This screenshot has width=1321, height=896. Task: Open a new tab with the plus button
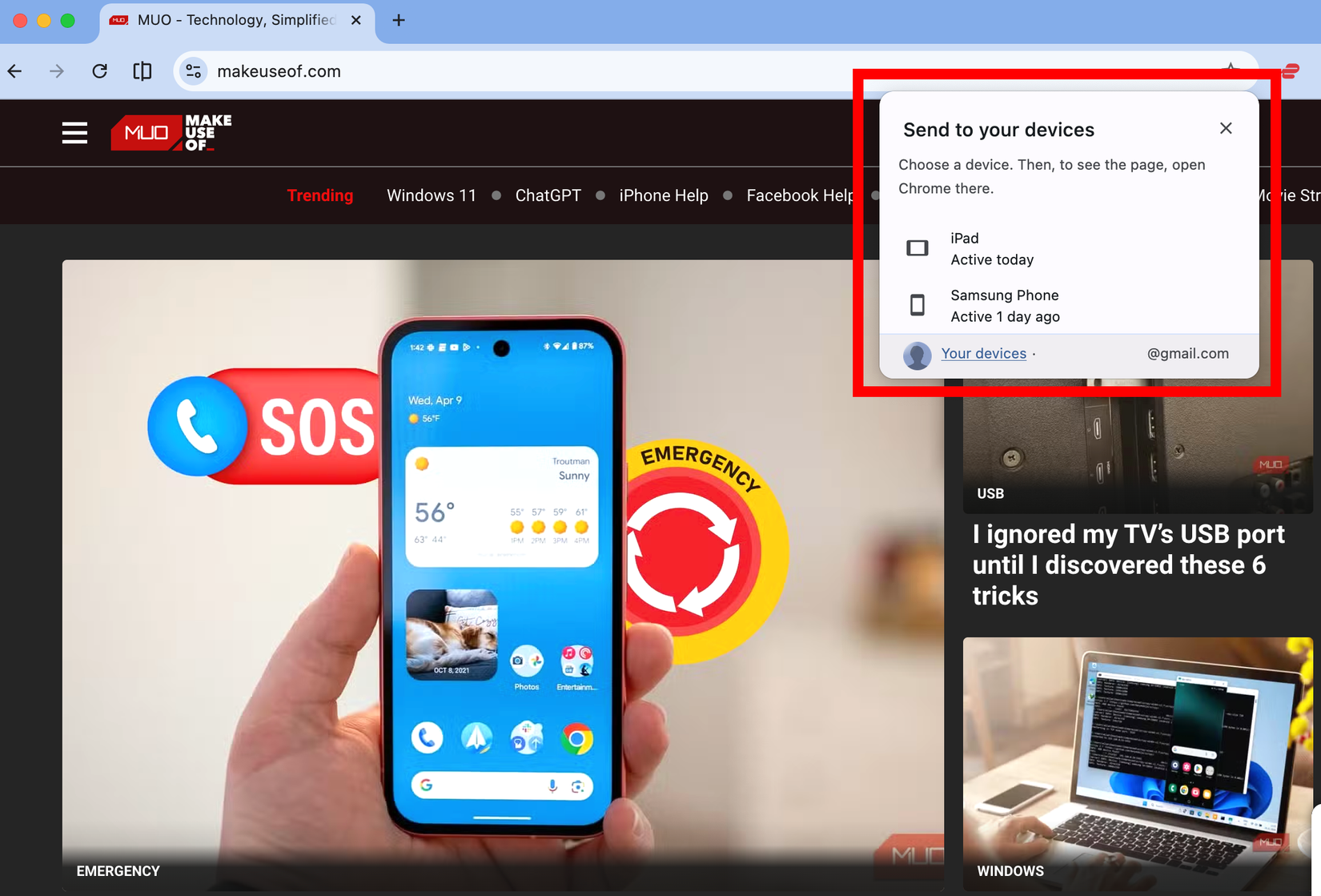(398, 20)
